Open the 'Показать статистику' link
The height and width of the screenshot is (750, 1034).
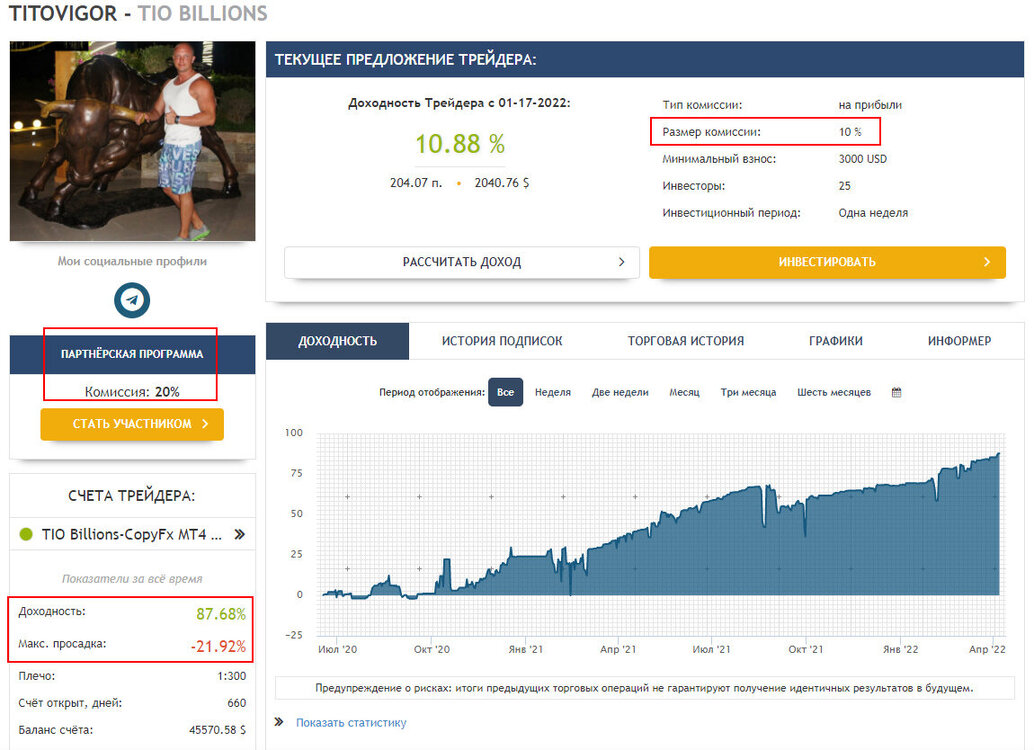coord(351,723)
